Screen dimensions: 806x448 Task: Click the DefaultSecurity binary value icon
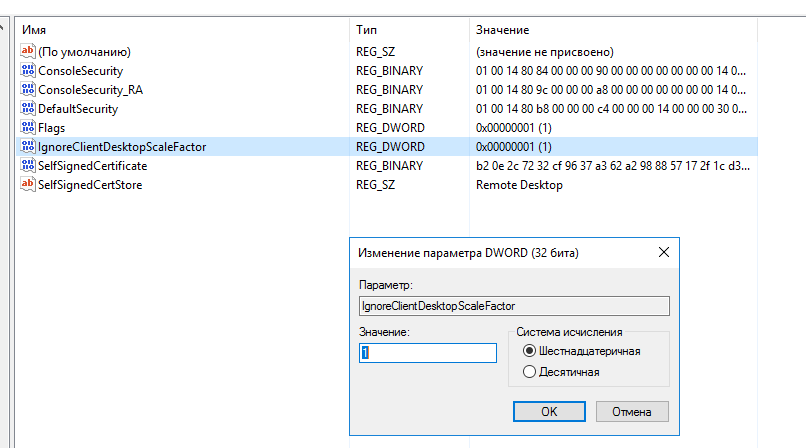[28, 108]
